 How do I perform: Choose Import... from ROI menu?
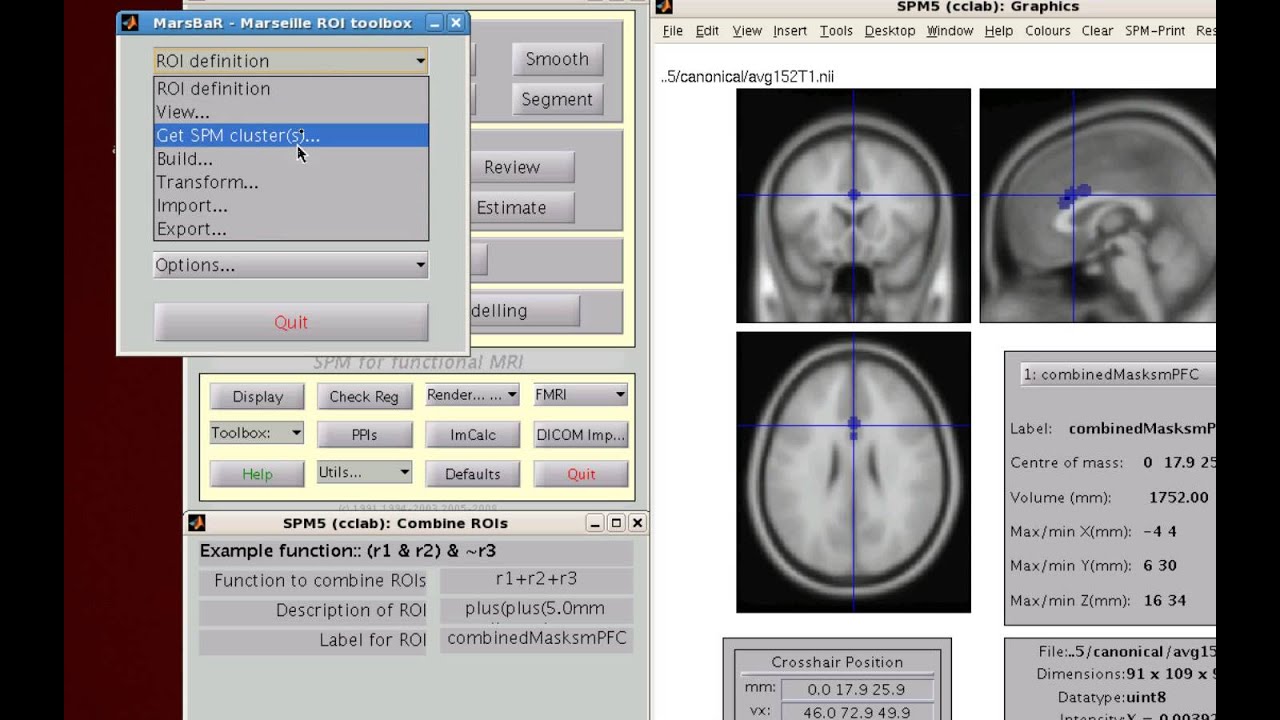coord(291,206)
